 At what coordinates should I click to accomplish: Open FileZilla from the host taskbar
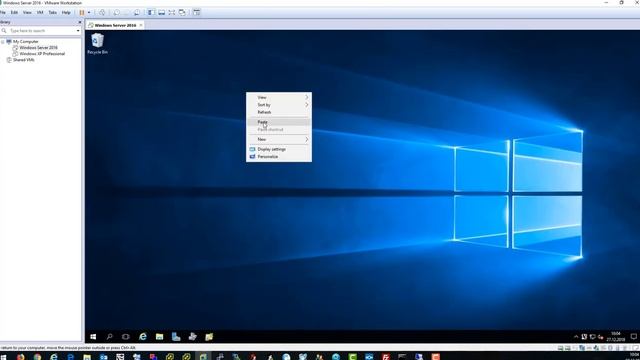pos(386,357)
